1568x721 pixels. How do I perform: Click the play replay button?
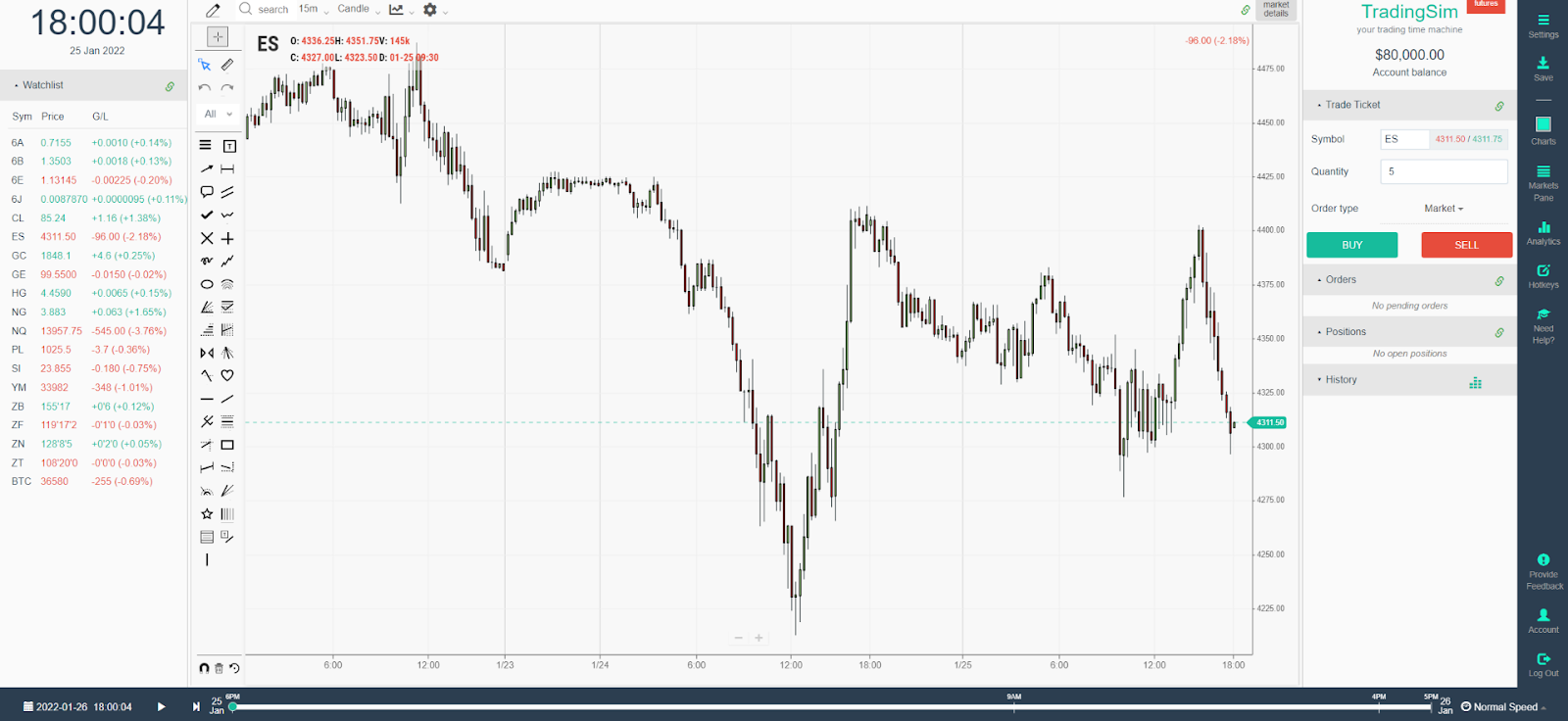[162, 707]
